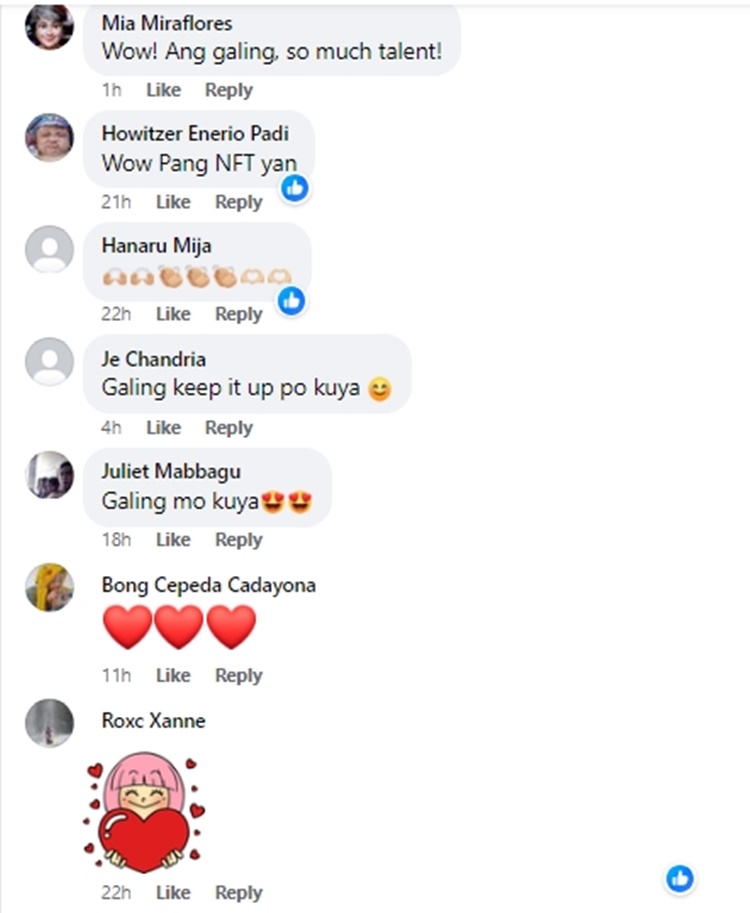The width and height of the screenshot is (750, 913).
Task: Reply to Roxc Xanne's sticker comment
Action: (239, 893)
